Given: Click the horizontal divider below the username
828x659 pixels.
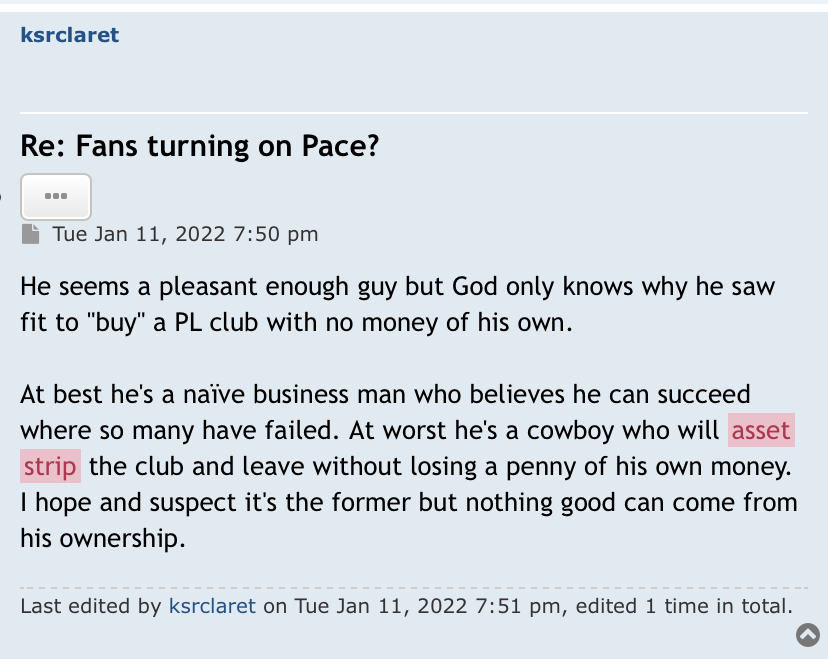Looking at the screenshot, I should (414, 112).
